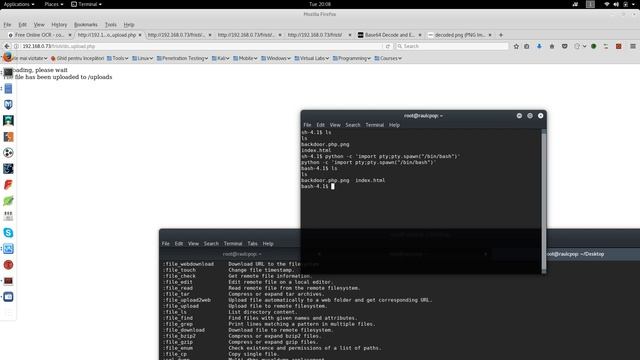Image resolution: width=640 pixels, height=360 pixels.
Task: Expand the Windows bookmarks folder
Action: (x=276, y=58)
